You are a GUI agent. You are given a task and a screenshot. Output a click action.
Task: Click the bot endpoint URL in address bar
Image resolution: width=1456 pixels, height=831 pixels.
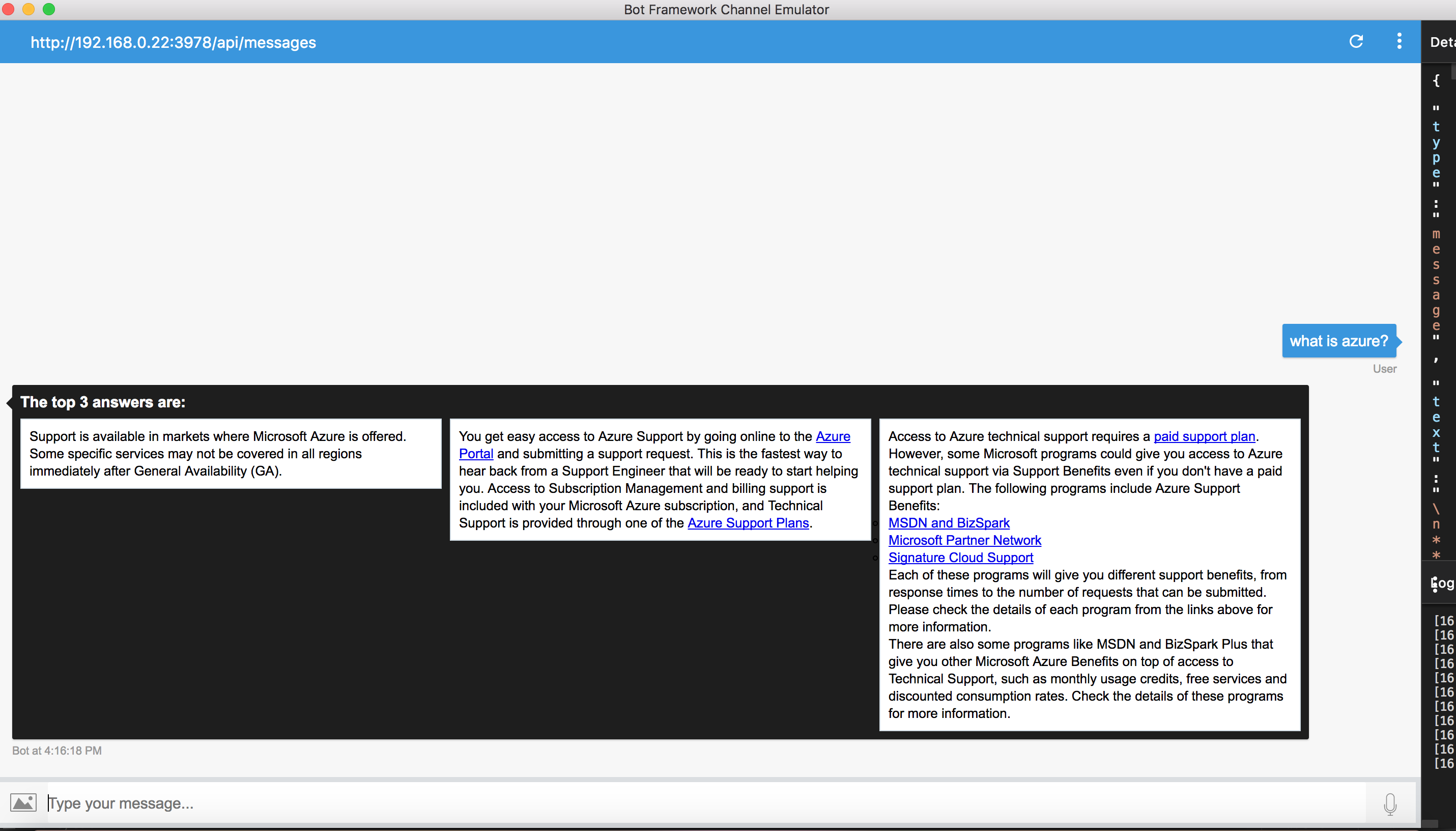tap(174, 42)
